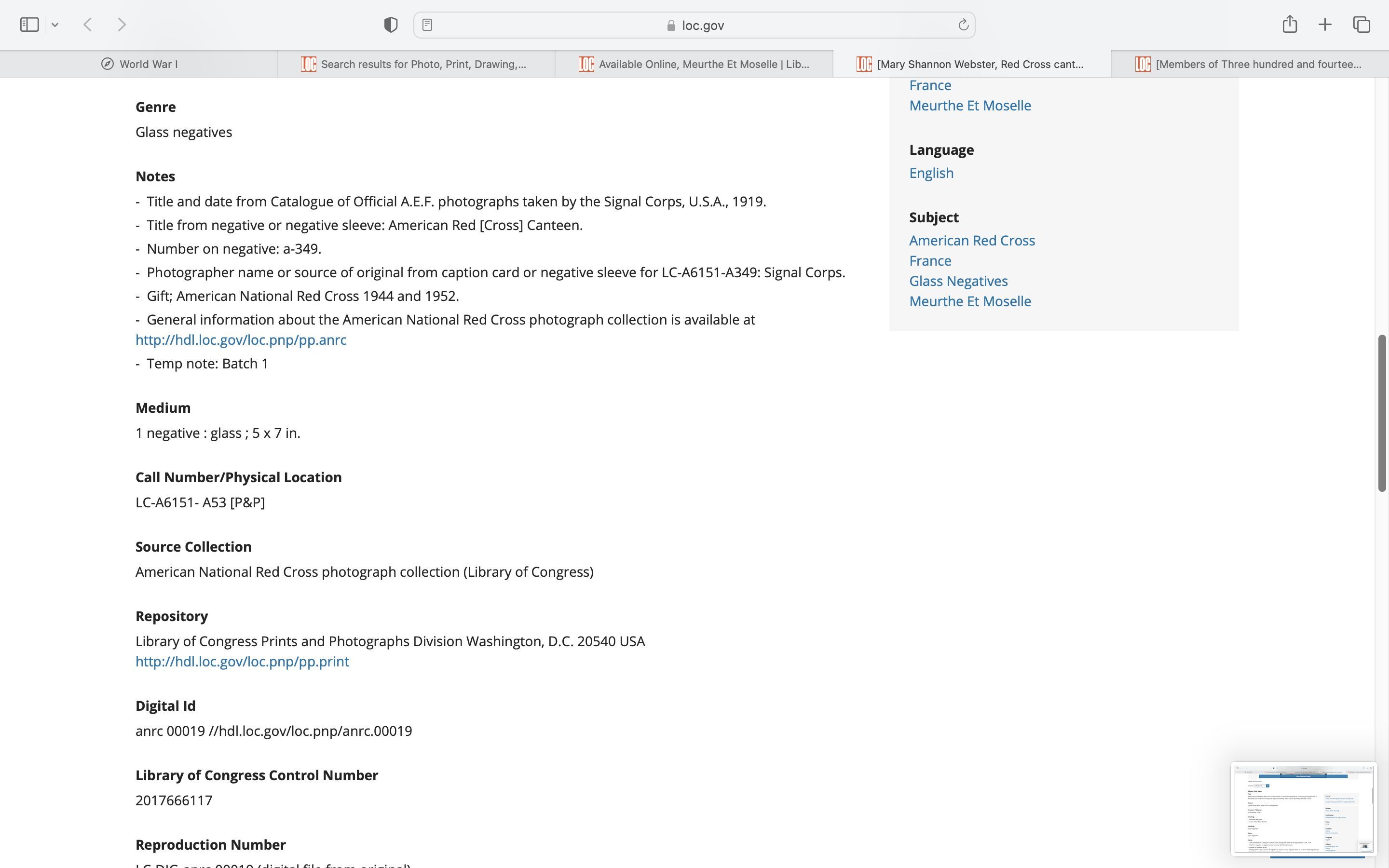Toggle the Safari sidebar icon
This screenshot has height=868, width=1389.
[x=29, y=25]
